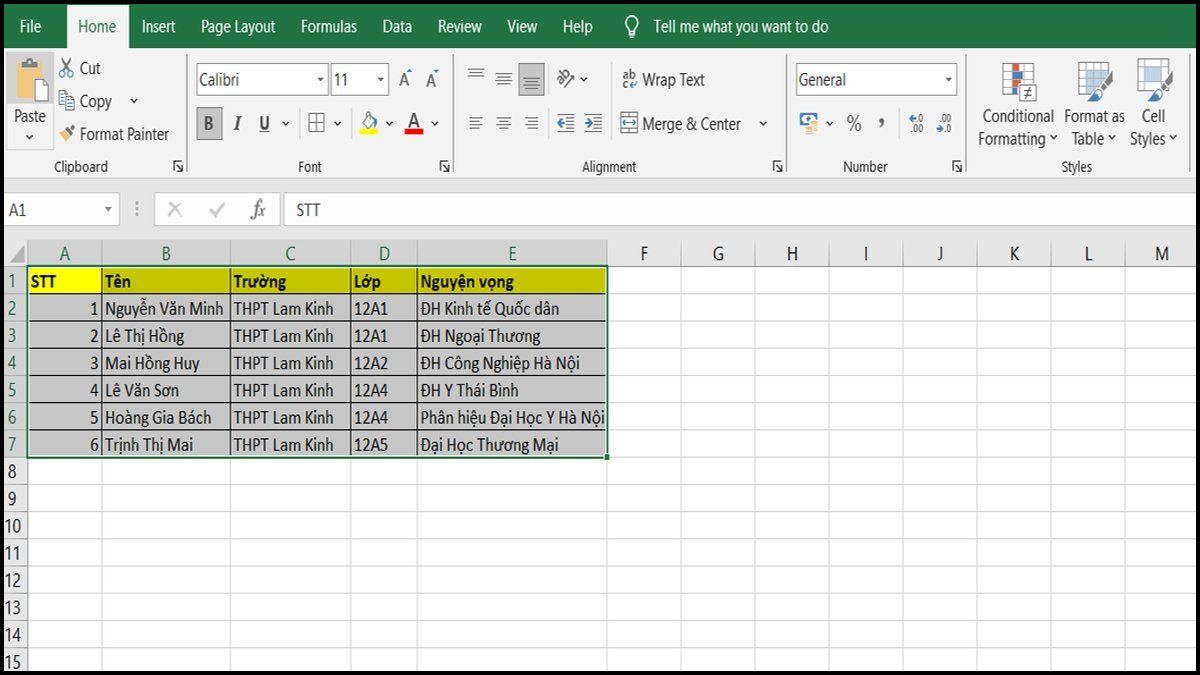Screen dimensions: 1200x675
Task: Open the text Orientation tool
Action: click(566, 79)
